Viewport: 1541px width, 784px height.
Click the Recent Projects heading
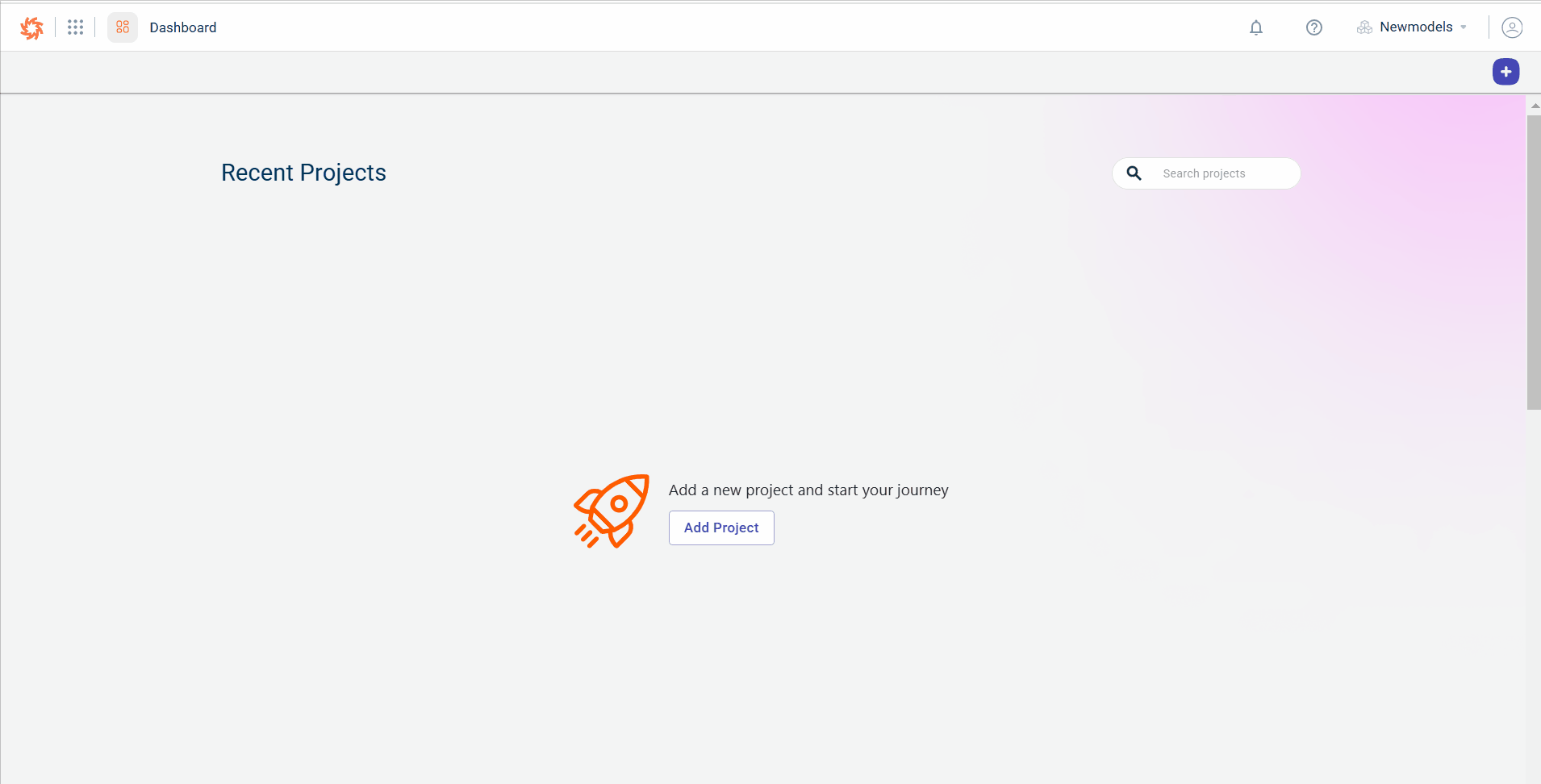coord(303,173)
